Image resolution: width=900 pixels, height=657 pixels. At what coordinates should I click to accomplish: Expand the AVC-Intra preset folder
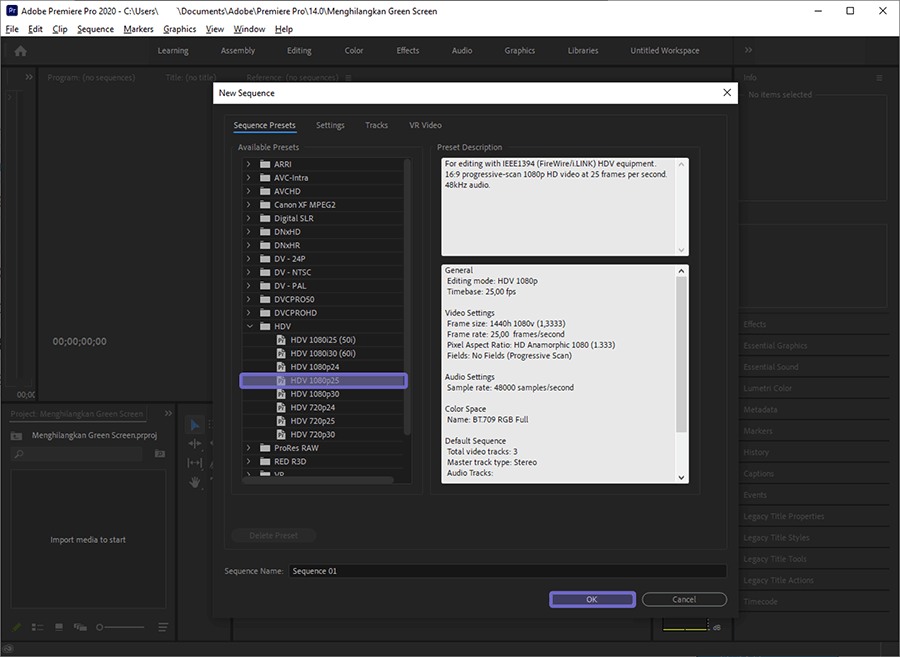click(x=249, y=177)
